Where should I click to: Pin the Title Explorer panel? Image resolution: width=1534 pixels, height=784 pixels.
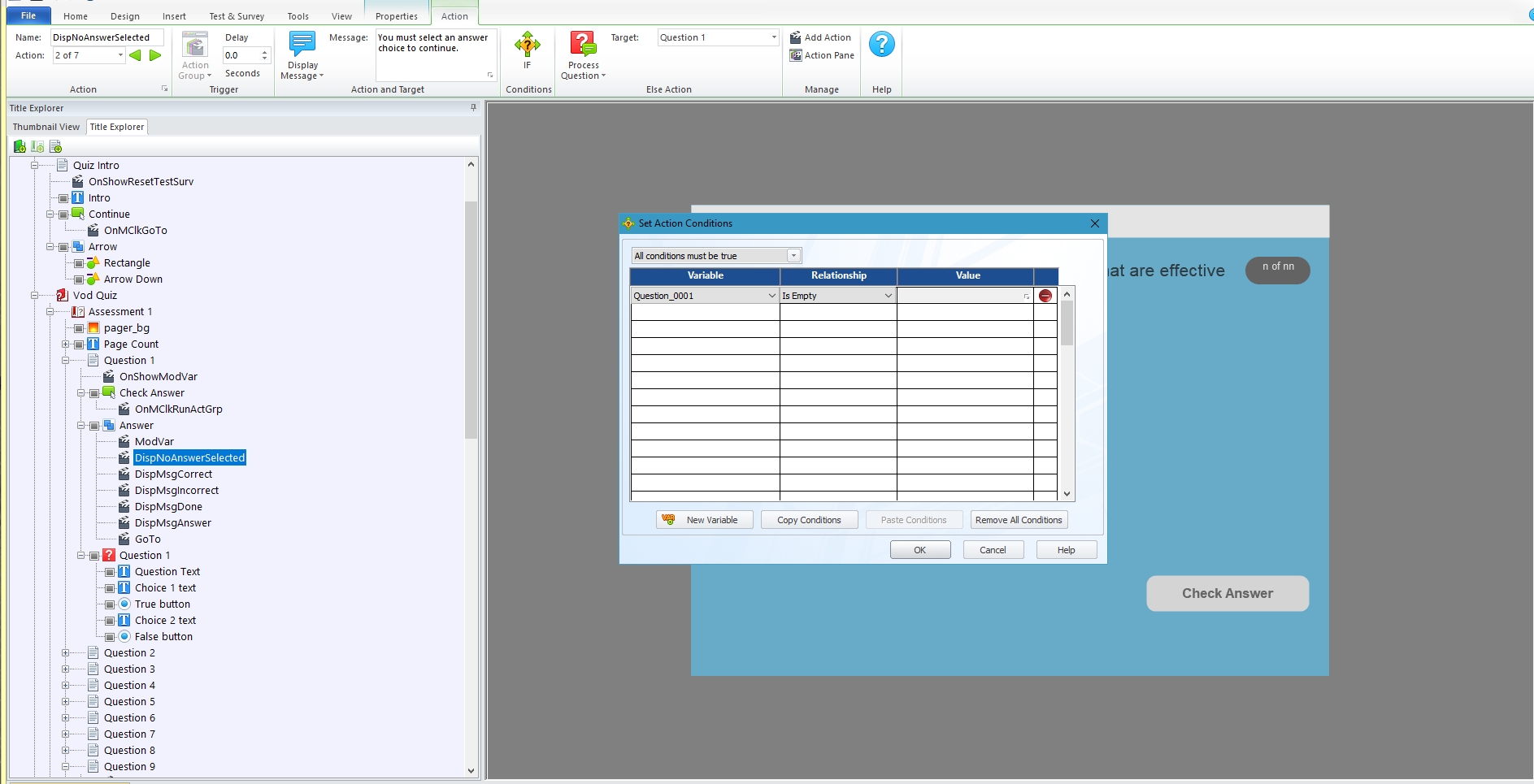point(473,107)
